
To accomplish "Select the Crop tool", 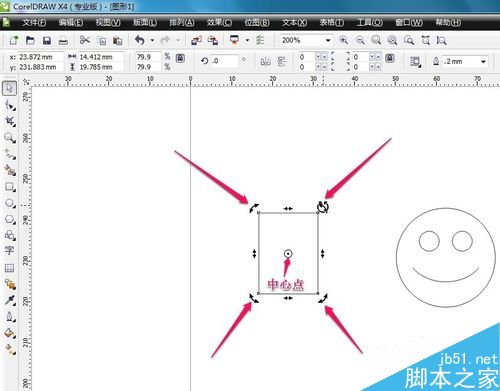I will (x=10, y=121).
